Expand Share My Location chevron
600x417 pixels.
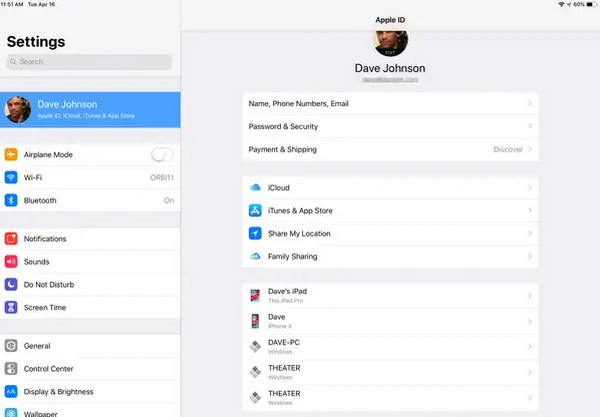pos(530,233)
